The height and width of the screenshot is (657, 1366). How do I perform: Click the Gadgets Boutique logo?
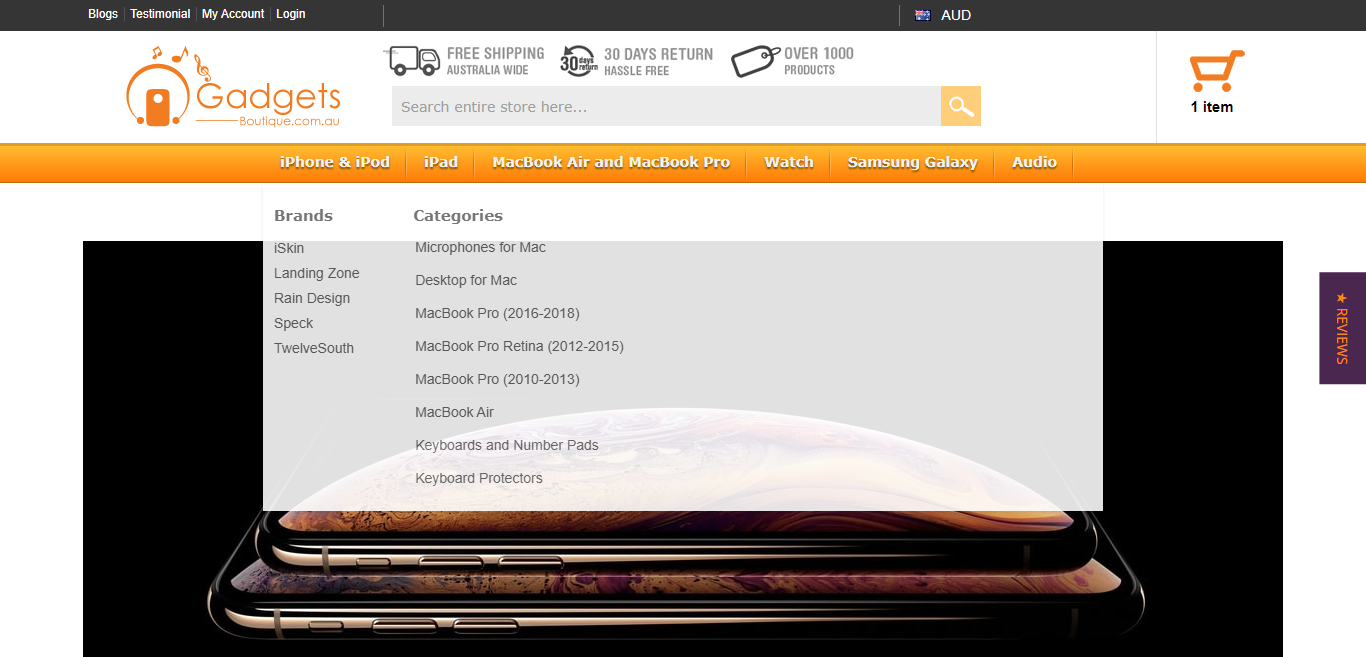coord(234,88)
